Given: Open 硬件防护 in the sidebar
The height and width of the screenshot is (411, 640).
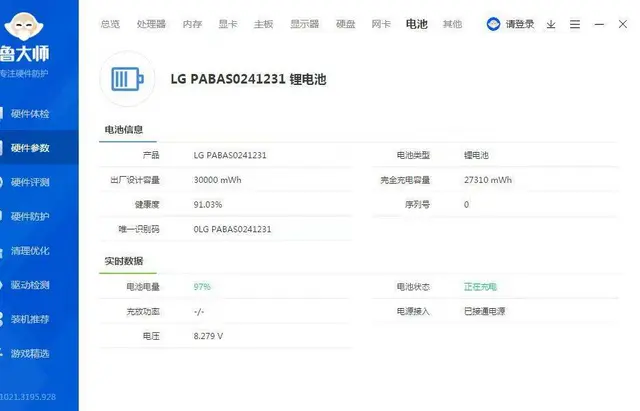Looking at the screenshot, I should (x=30, y=216).
